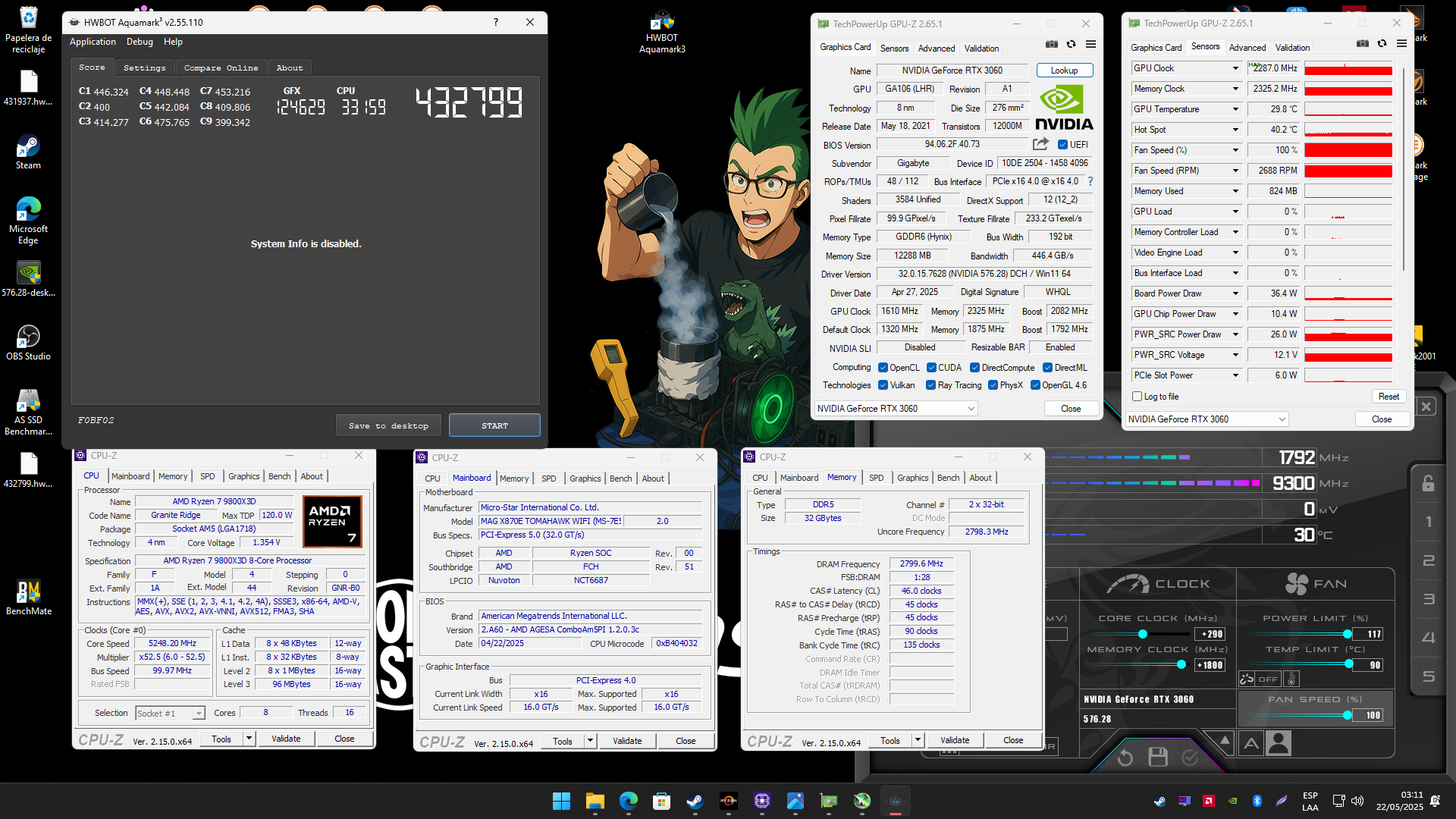Toggle the power and temp link icon

(x=1247, y=679)
